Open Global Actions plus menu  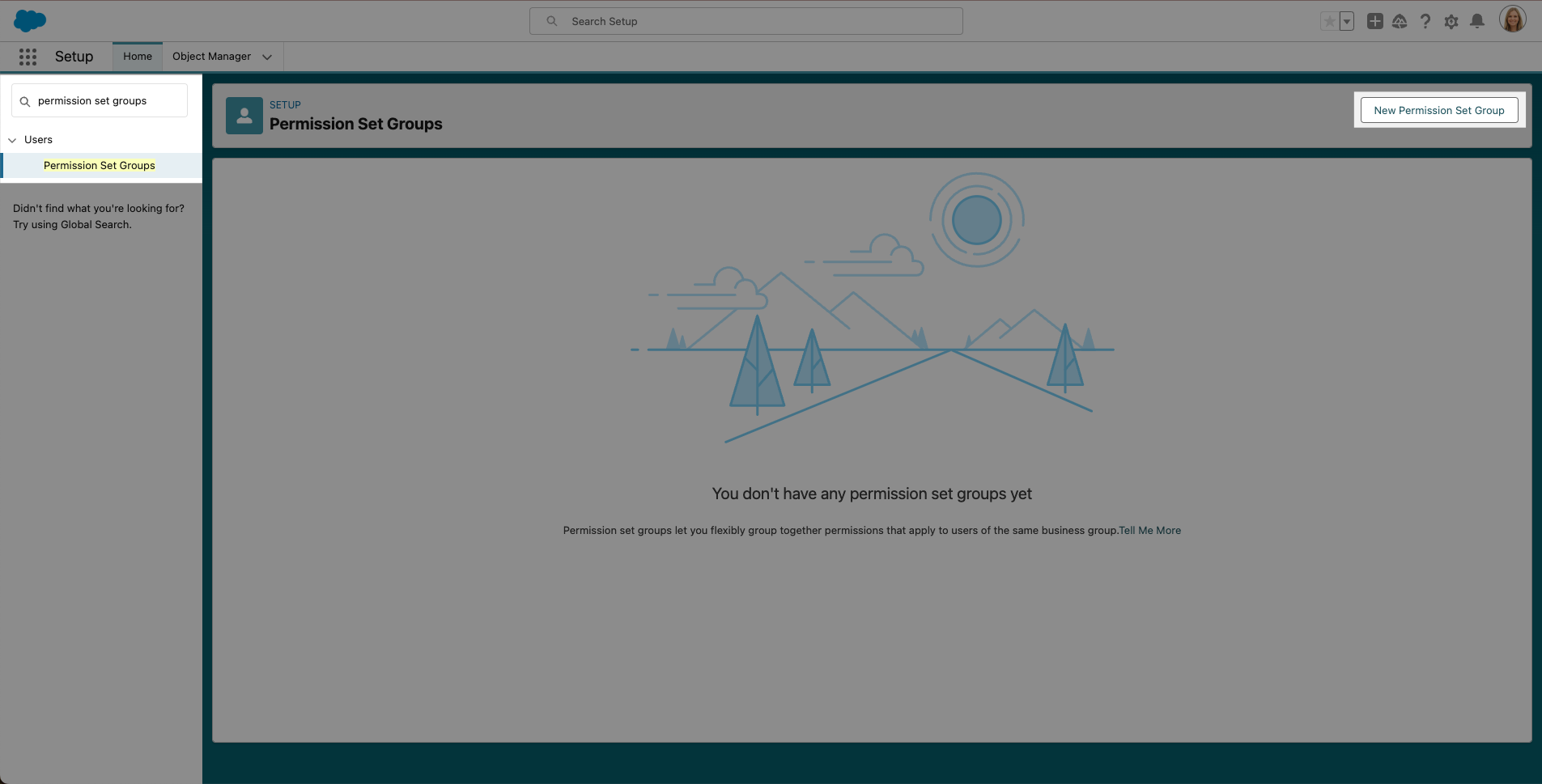1374,22
